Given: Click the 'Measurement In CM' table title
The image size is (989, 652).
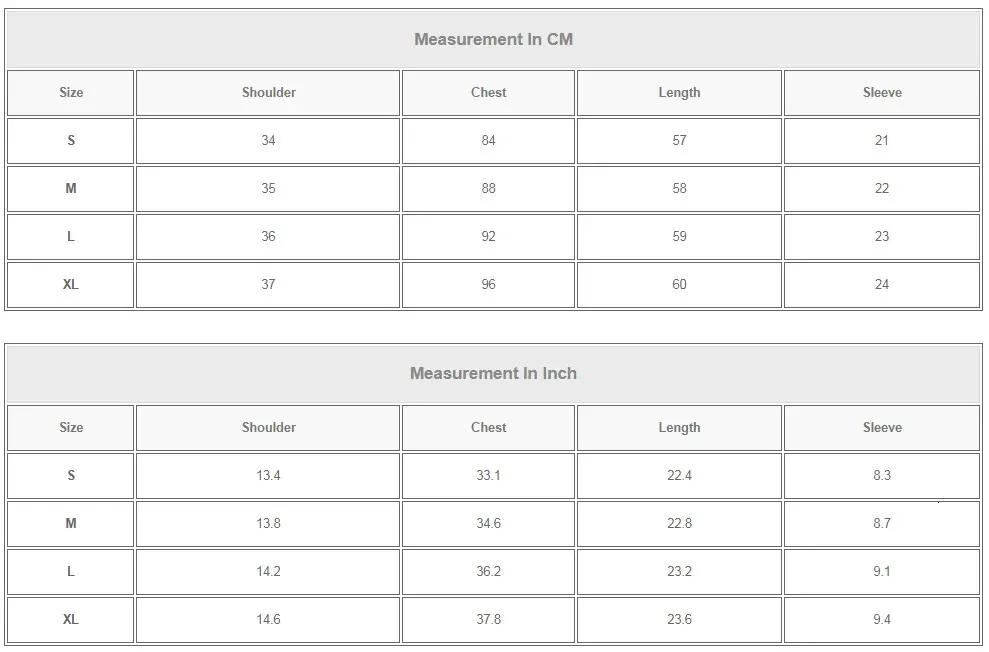Looking at the screenshot, I should point(493,40).
